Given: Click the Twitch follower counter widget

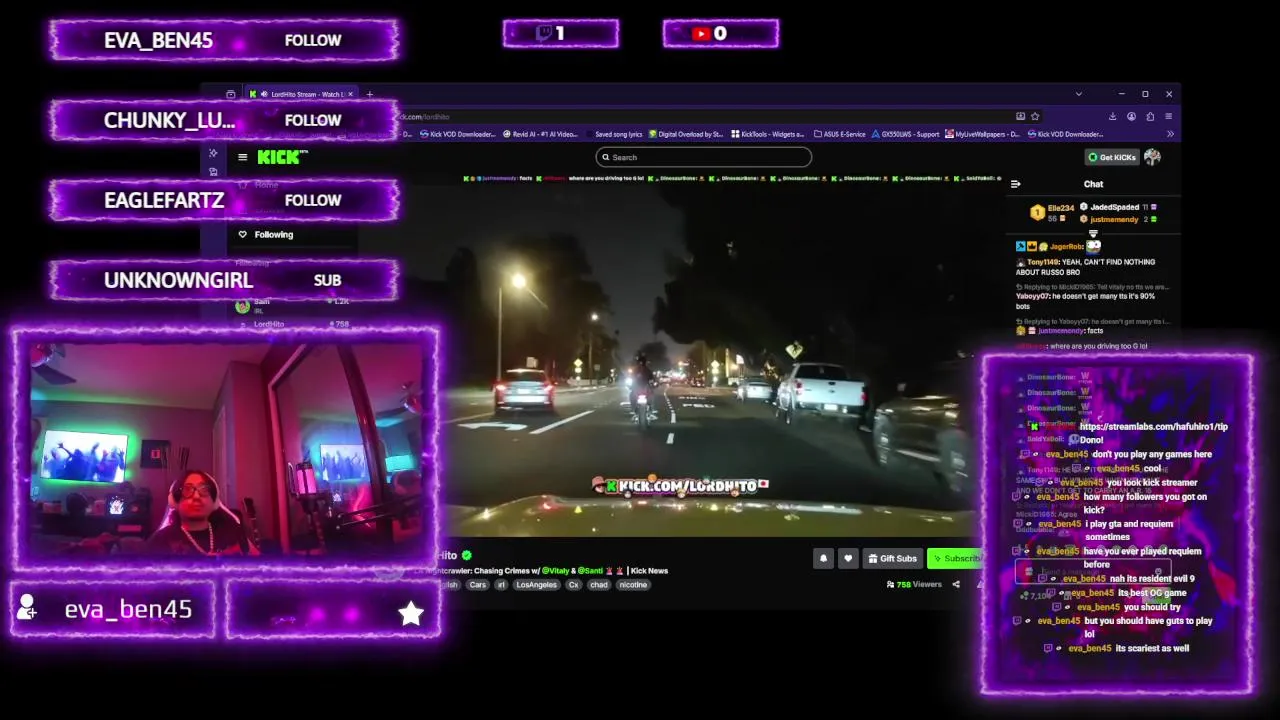Looking at the screenshot, I should tap(561, 34).
